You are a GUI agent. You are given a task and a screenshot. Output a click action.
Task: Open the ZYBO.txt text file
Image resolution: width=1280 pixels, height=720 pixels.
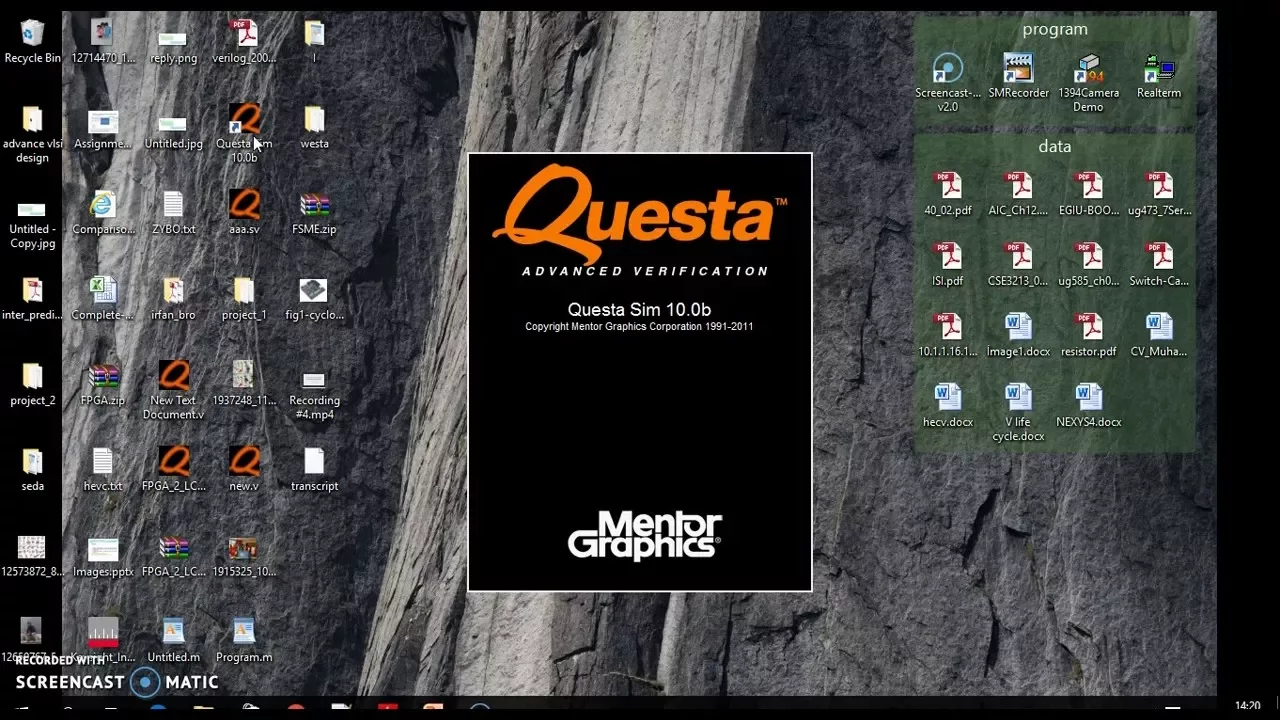173,213
